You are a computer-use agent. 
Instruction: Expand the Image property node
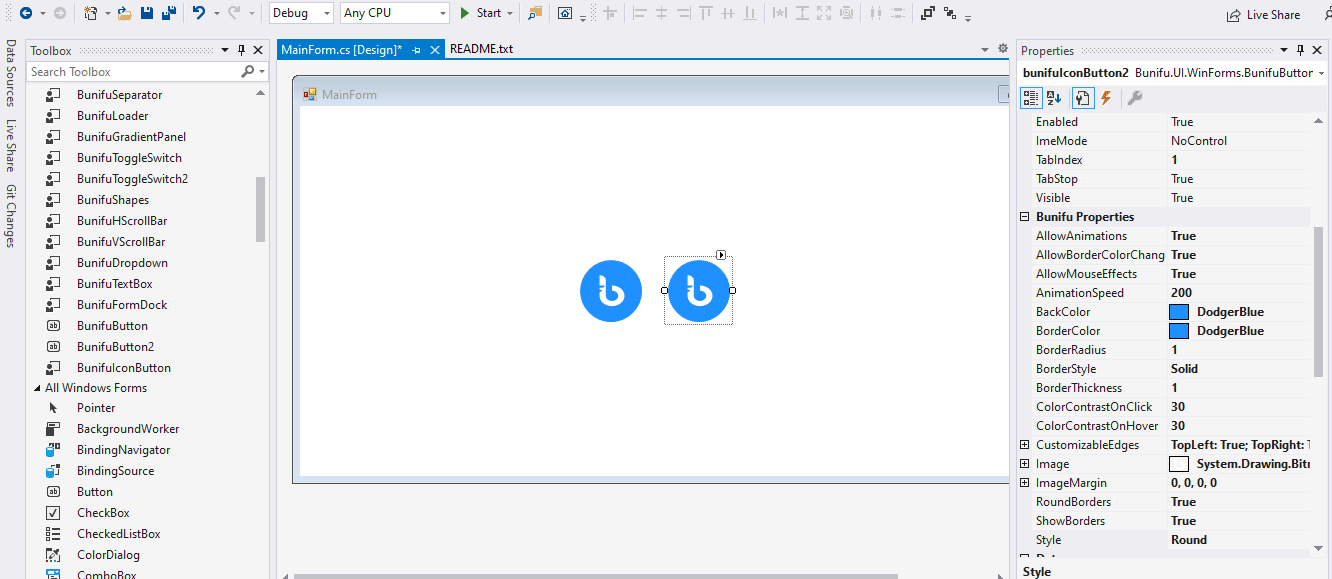[x=1025, y=464]
